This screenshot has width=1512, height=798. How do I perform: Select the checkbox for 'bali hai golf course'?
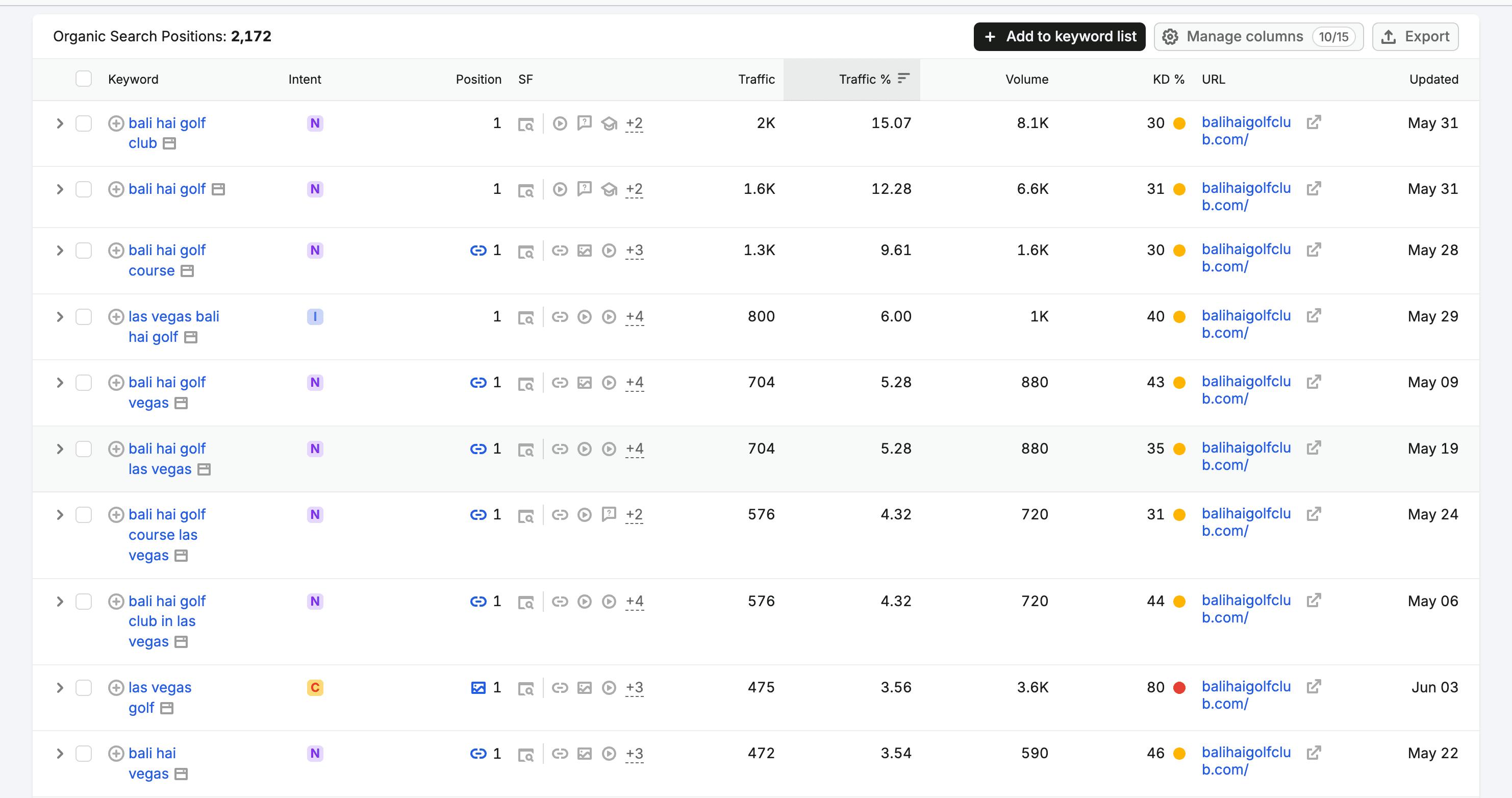(83, 251)
